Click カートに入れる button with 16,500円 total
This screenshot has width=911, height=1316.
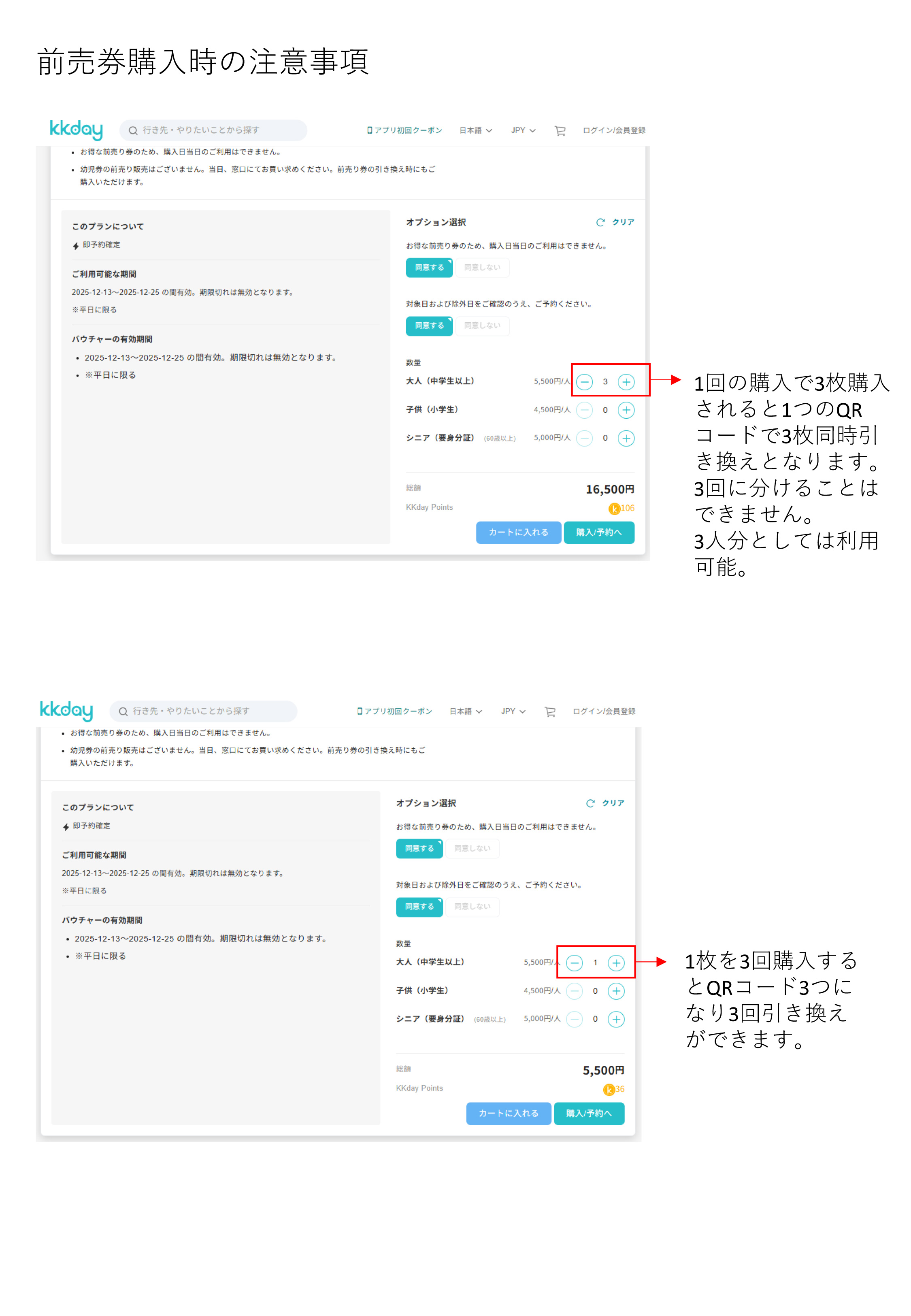tap(518, 532)
